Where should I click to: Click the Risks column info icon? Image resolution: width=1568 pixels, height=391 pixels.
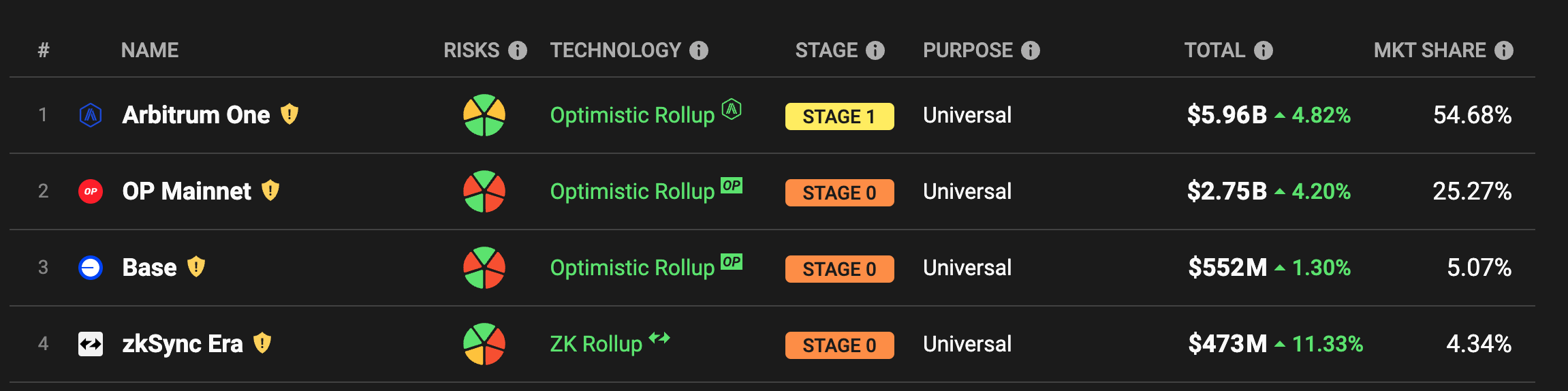(518, 50)
